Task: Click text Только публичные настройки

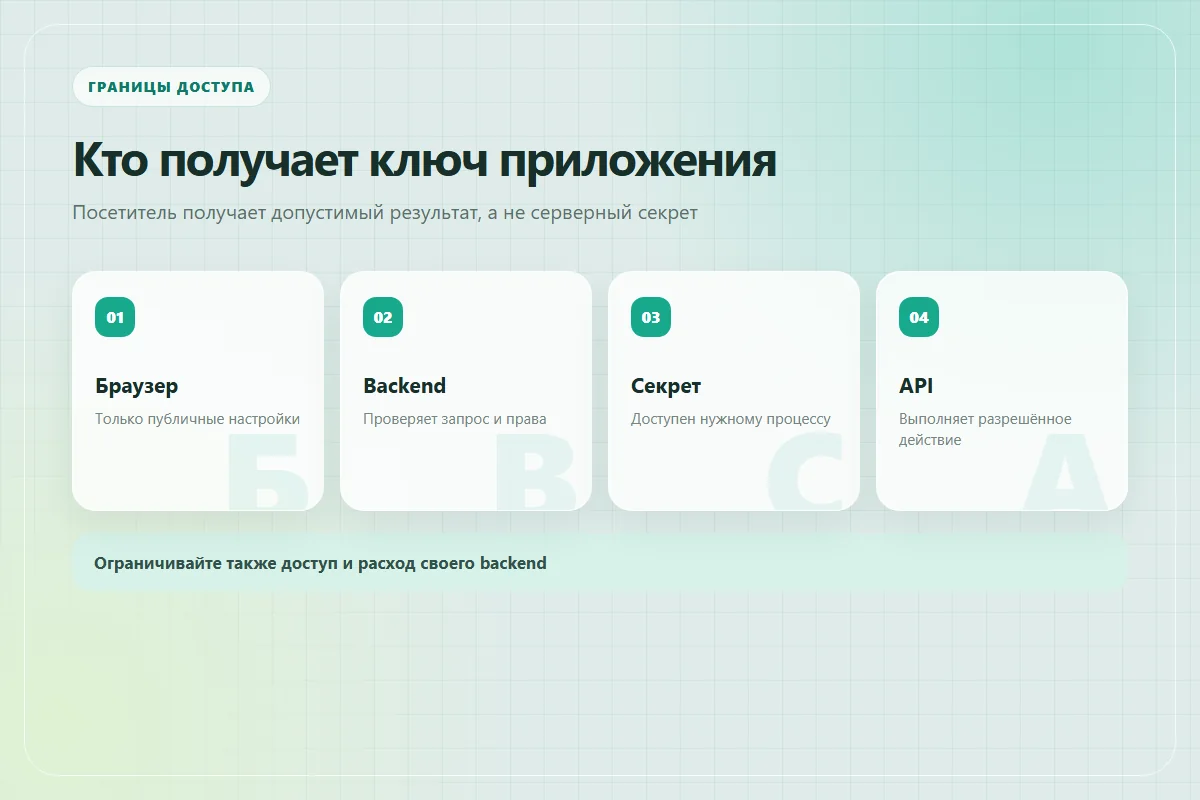Action: (198, 419)
